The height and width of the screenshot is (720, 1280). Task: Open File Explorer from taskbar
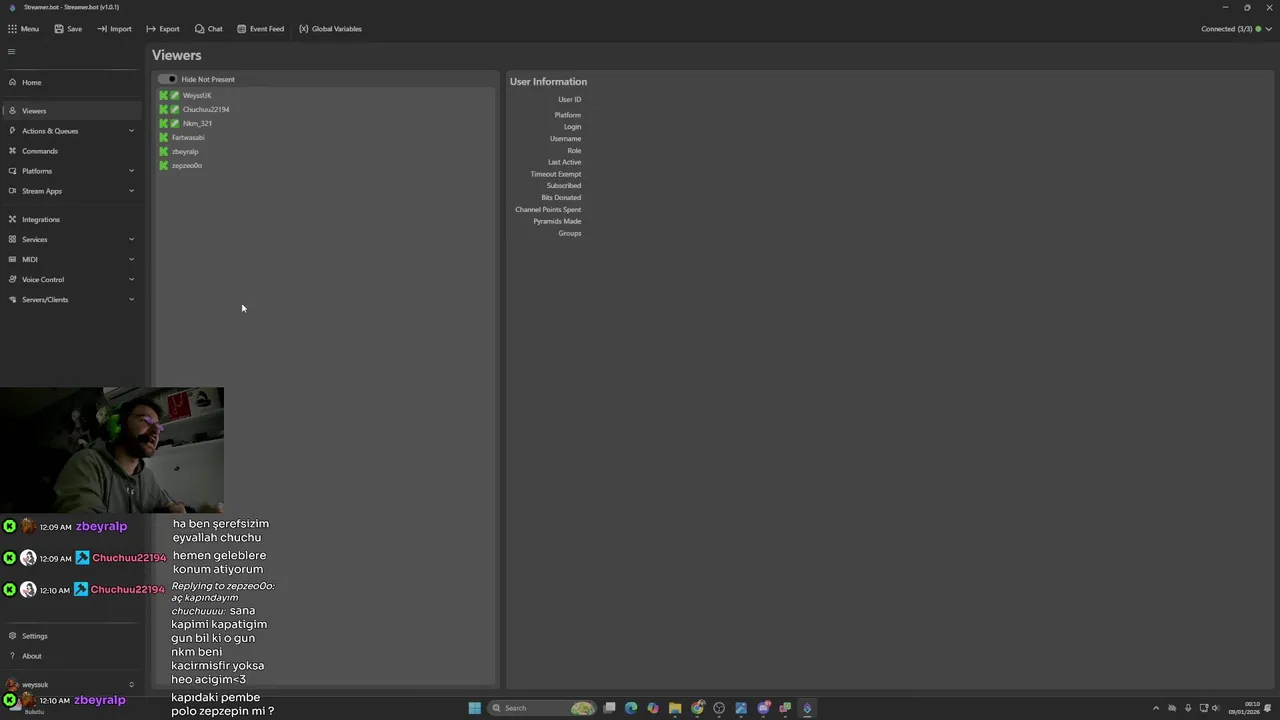pyautogui.click(x=675, y=708)
